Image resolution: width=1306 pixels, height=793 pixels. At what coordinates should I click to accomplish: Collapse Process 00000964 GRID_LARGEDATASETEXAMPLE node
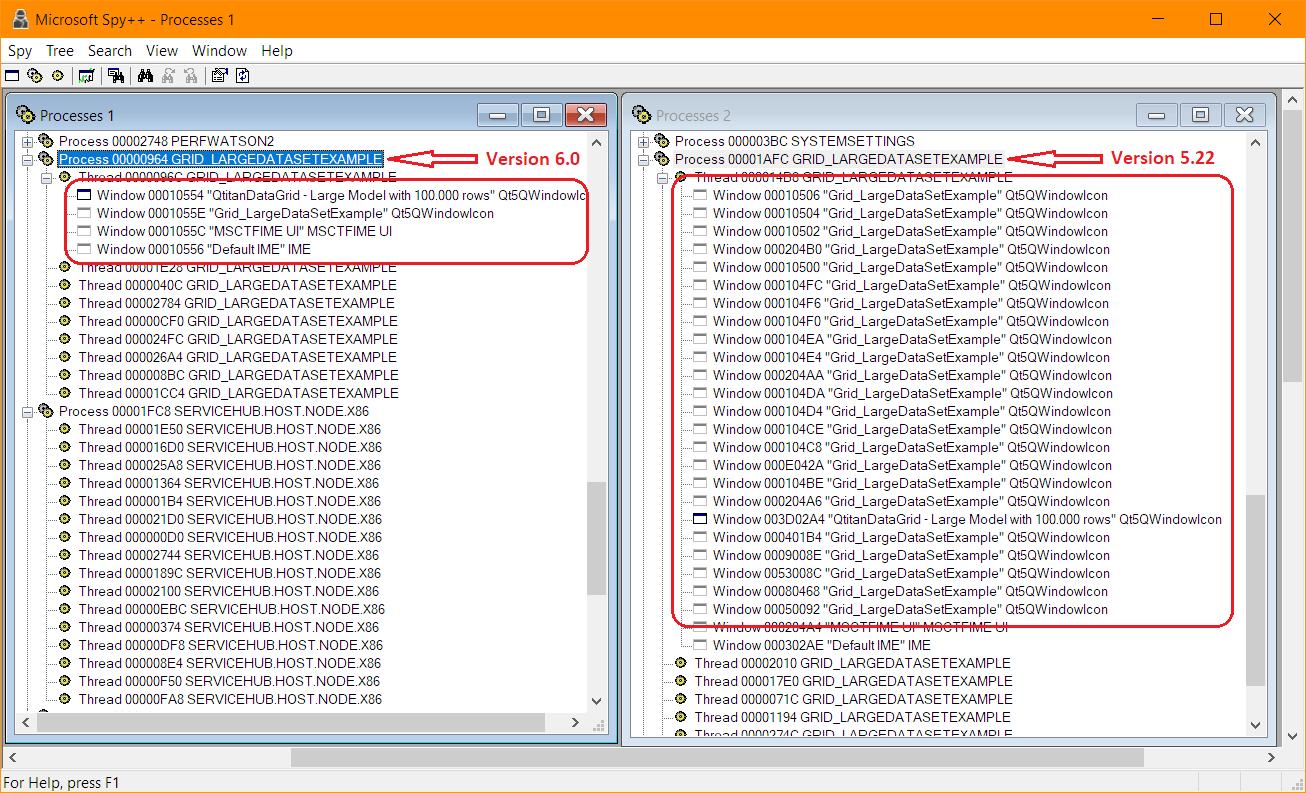[x=27, y=159]
